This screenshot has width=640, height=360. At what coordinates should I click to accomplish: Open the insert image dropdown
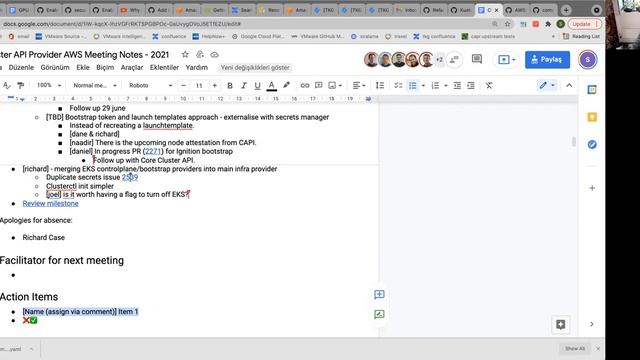click(x=335, y=85)
